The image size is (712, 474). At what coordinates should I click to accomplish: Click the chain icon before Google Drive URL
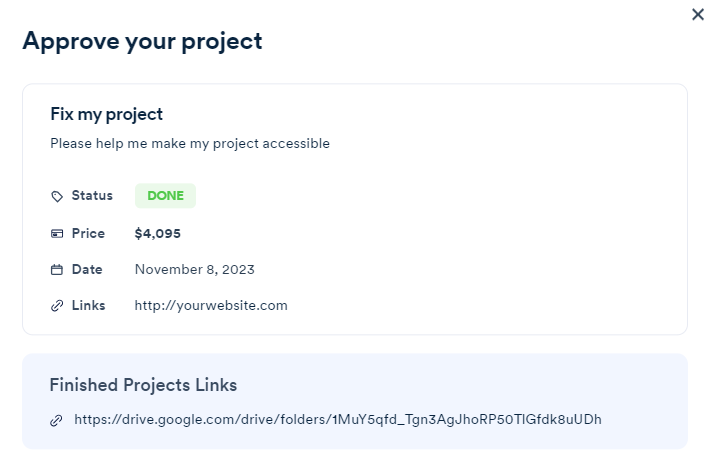click(x=56, y=420)
